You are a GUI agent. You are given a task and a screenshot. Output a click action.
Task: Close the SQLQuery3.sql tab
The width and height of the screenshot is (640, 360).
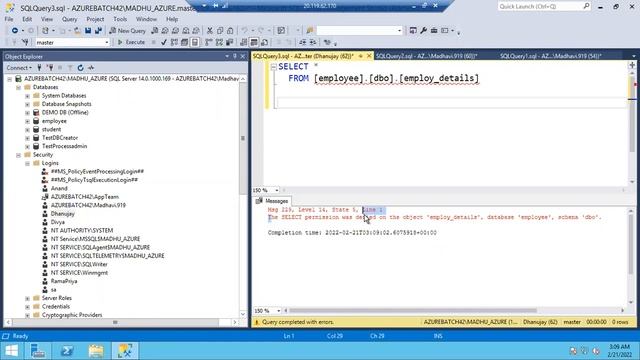pos(369,56)
